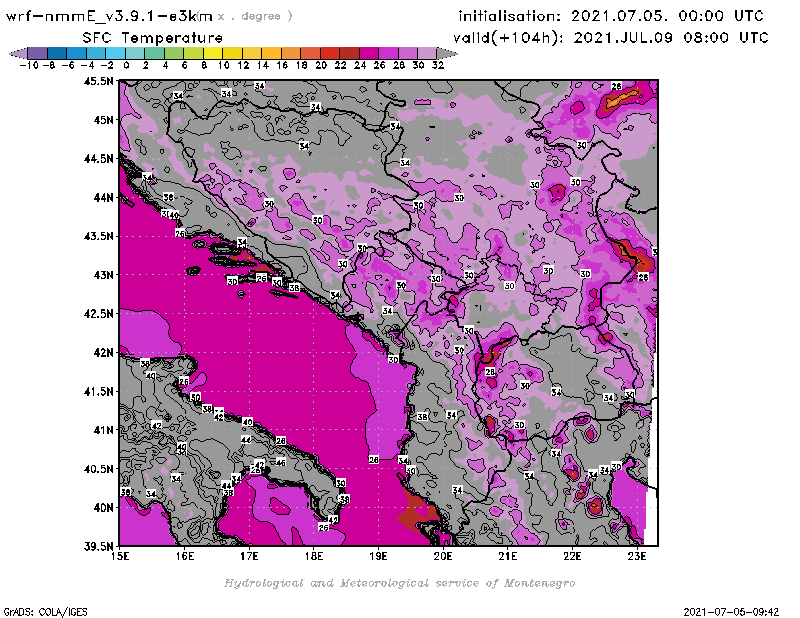
Task: Click the 19E longitude label
Action: click(379, 556)
